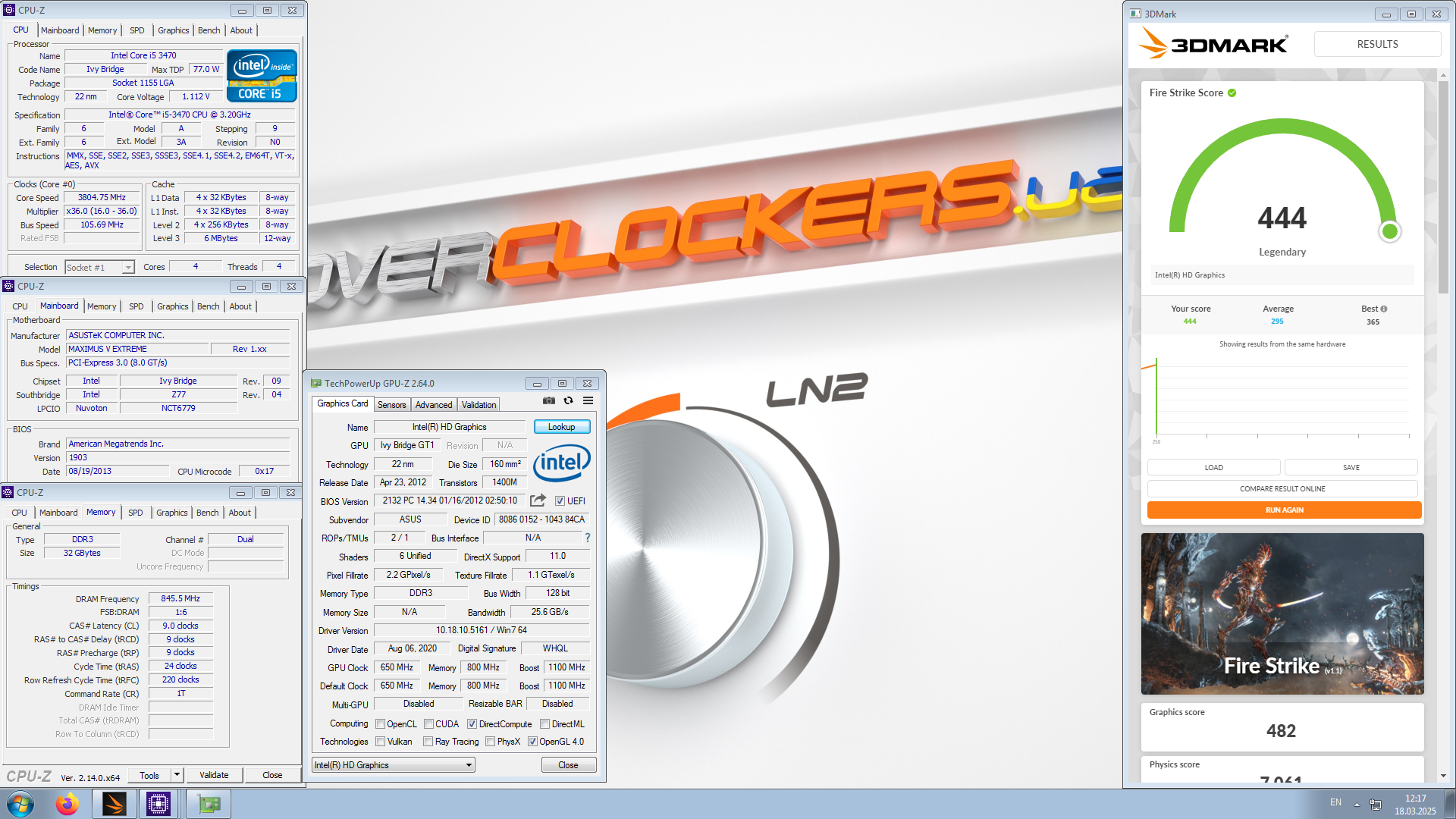Click the EN language indicator
1456x819 pixels.
coord(1335,802)
